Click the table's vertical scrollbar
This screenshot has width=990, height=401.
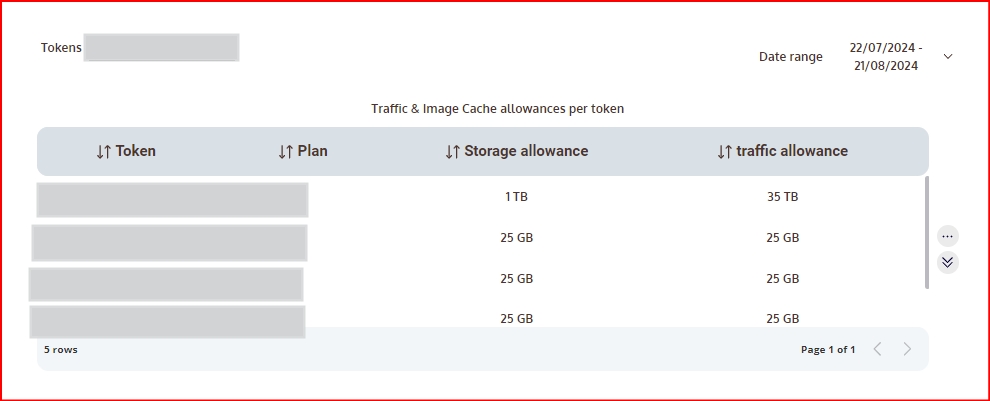[927, 232]
